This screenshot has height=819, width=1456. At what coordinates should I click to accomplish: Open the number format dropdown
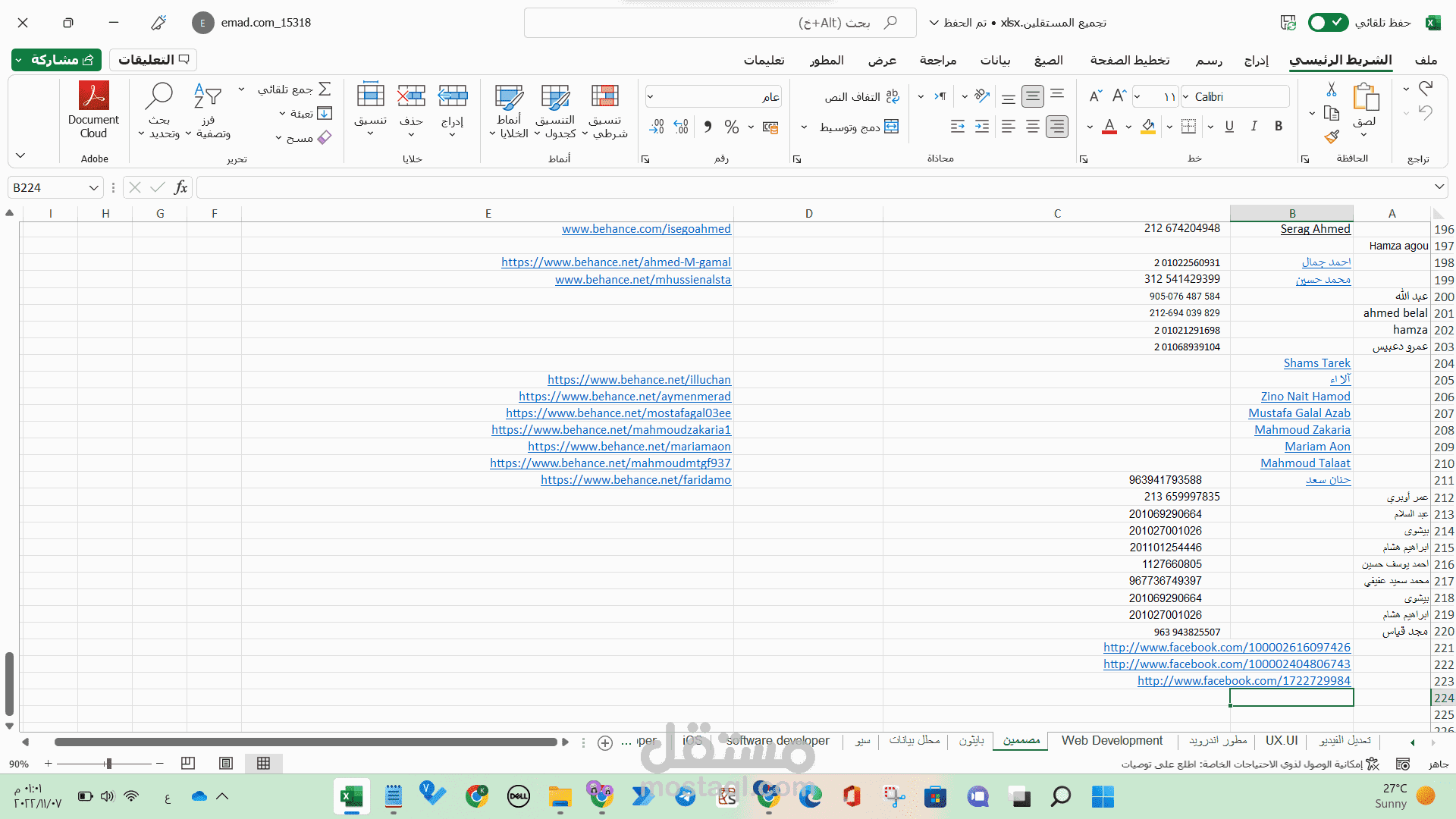(x=651, y=97)
